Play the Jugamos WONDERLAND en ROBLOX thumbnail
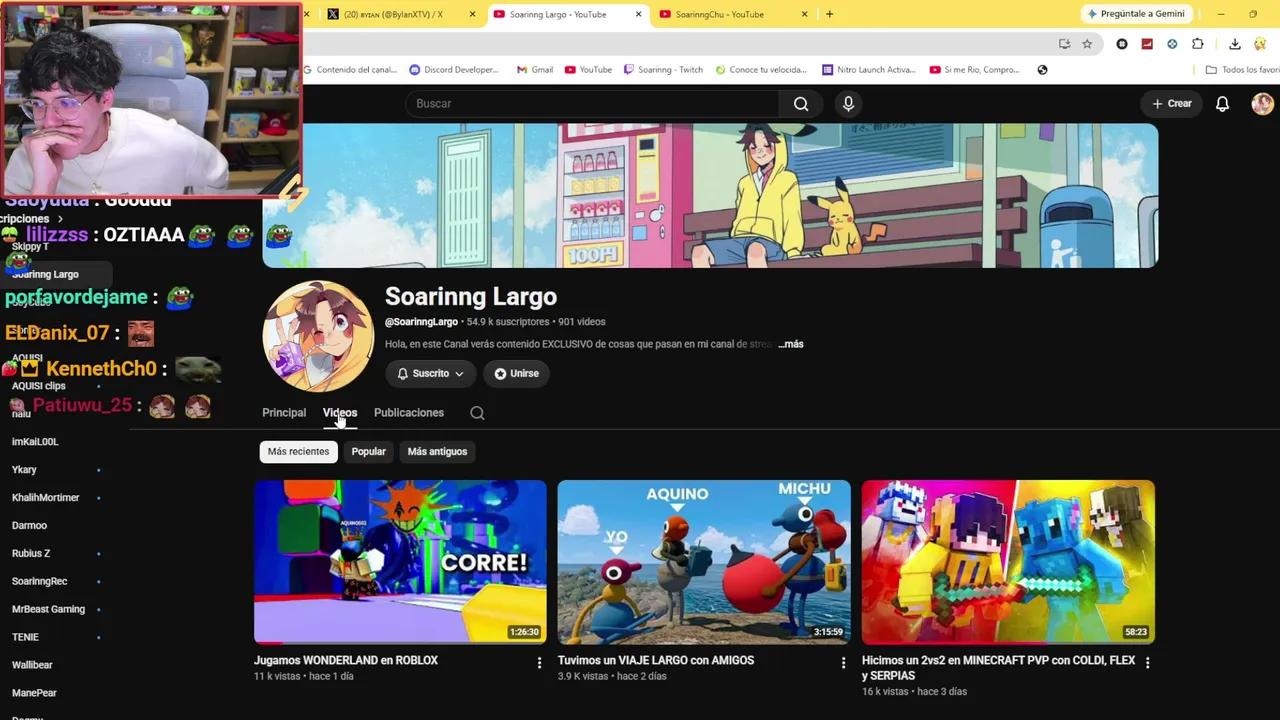This screenshot has width=1280, height=720. 400,562
